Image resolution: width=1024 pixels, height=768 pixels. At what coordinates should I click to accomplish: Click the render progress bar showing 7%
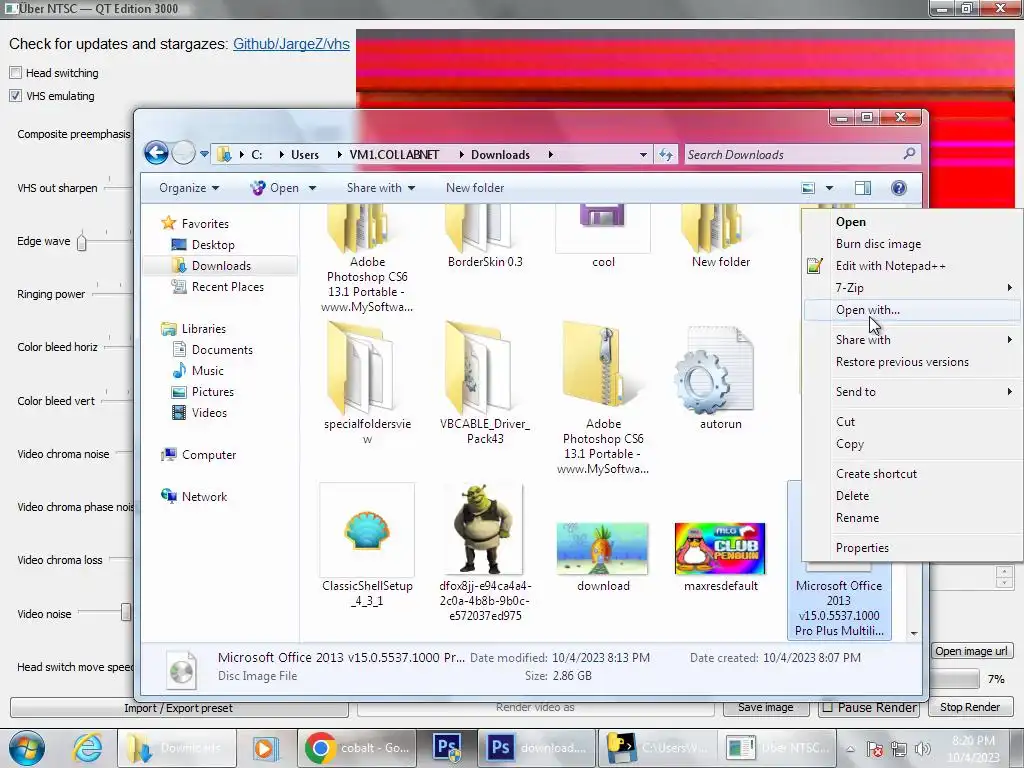(x=954, y=679)
